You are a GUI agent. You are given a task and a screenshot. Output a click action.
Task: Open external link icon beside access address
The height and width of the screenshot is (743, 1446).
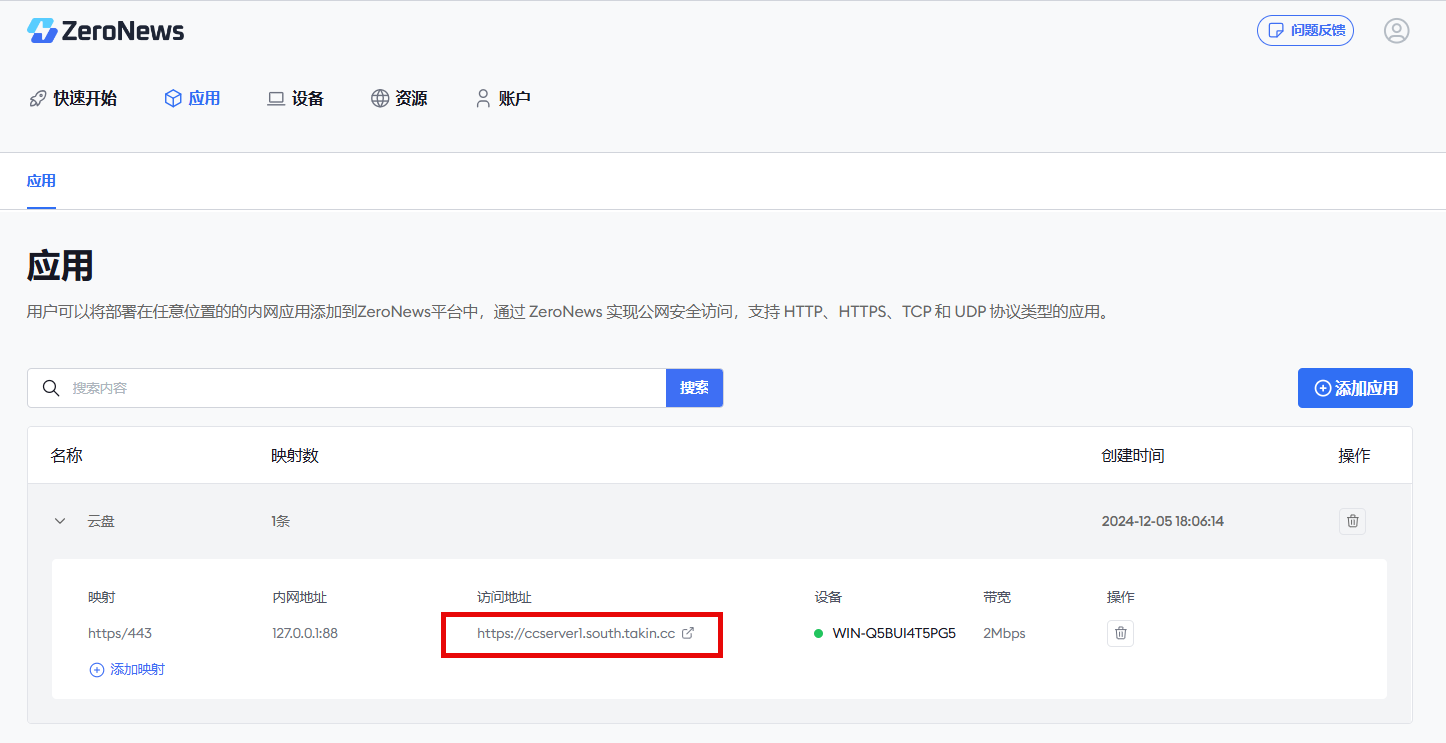(x=688, y=633)
